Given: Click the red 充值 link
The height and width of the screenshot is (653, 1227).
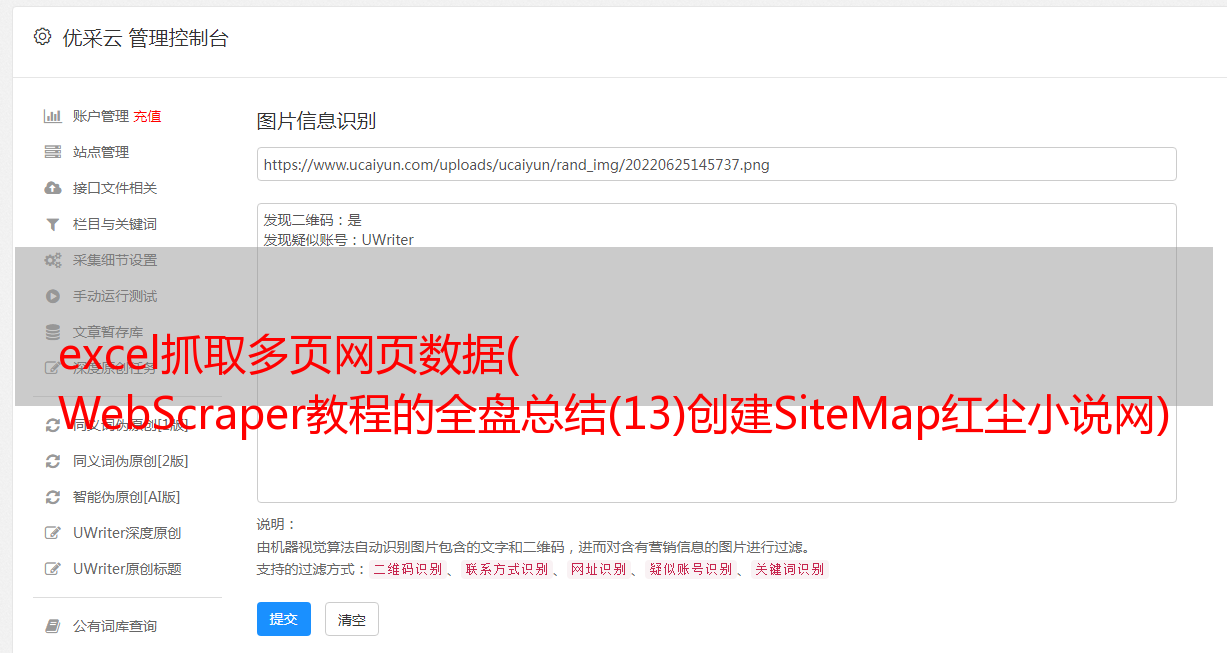Looking at the screenshot, I should coord(147,116).
